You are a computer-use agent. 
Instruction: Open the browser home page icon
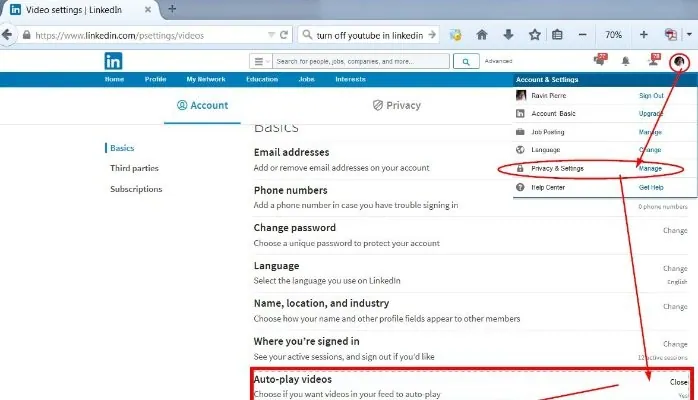pyautogui.click(x=482, y=35)
